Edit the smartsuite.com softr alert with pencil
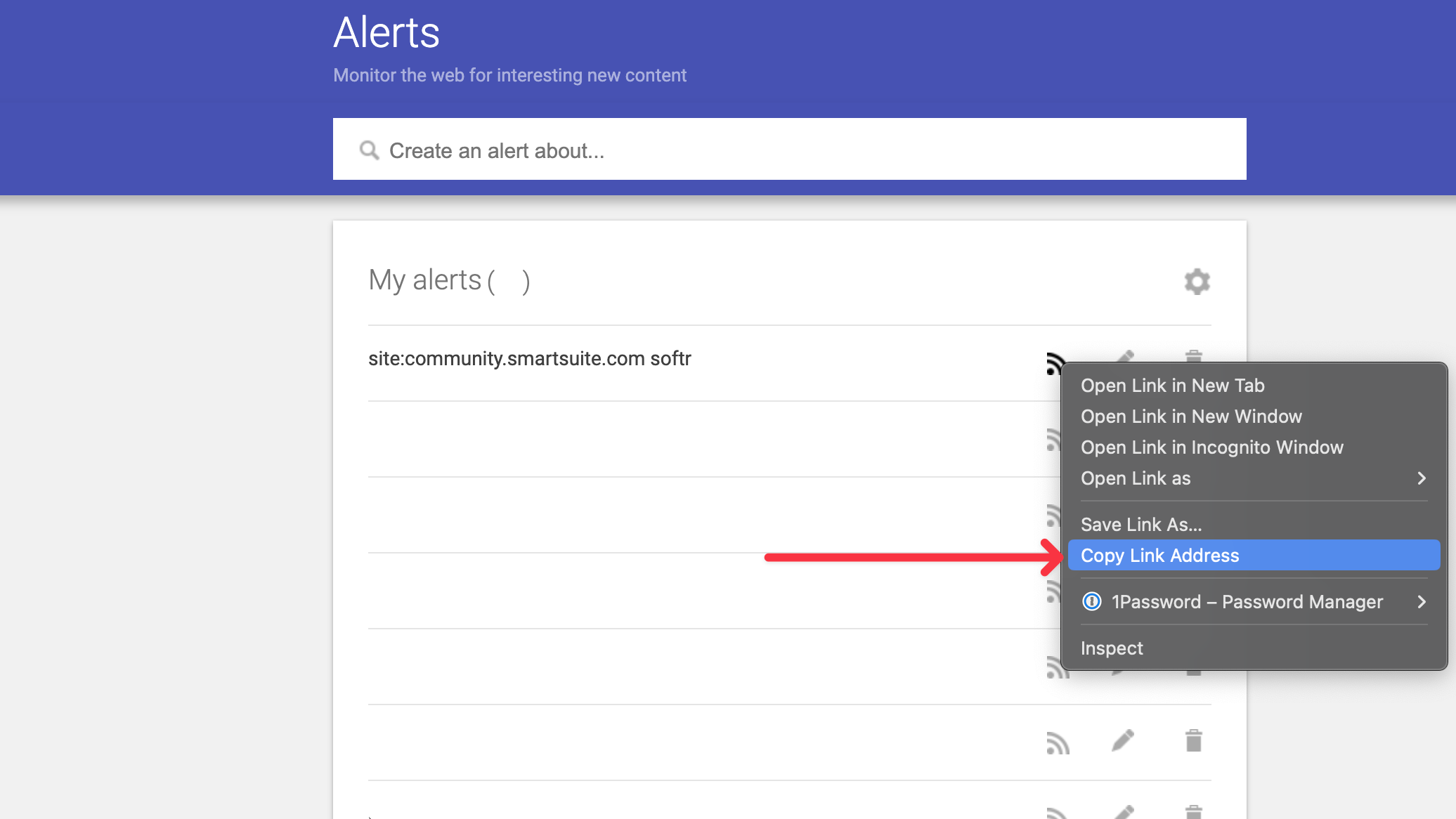This screenshot has width=1456, height=819. point(1125,356)
